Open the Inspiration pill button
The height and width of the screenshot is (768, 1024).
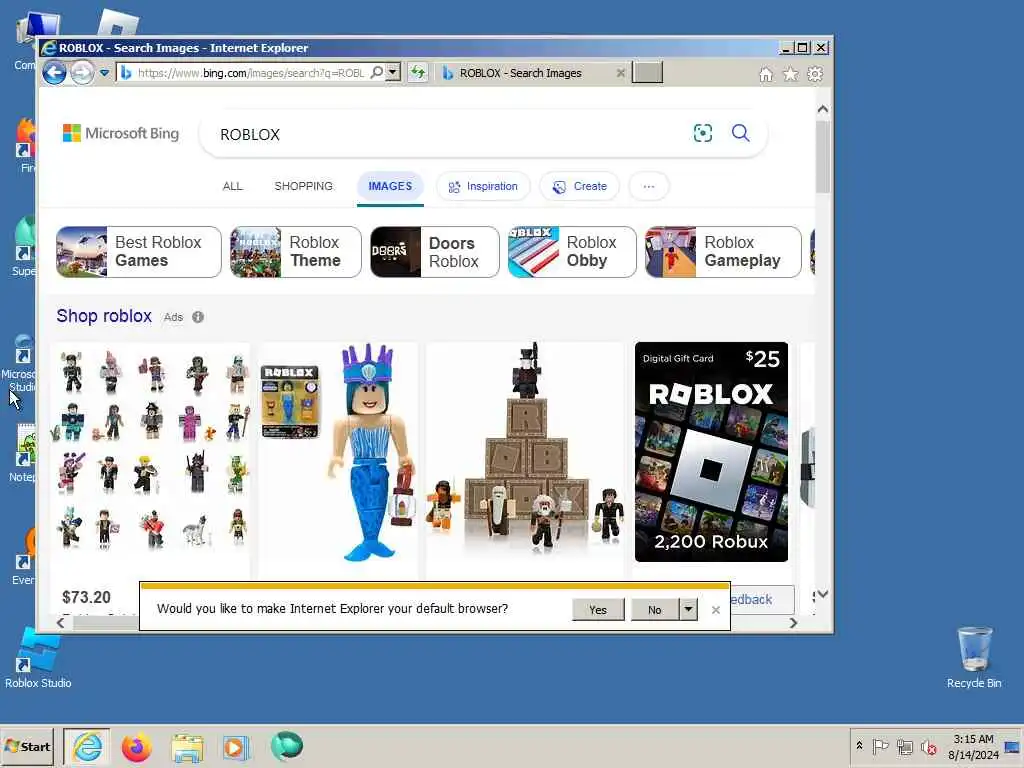click(483, 187)
